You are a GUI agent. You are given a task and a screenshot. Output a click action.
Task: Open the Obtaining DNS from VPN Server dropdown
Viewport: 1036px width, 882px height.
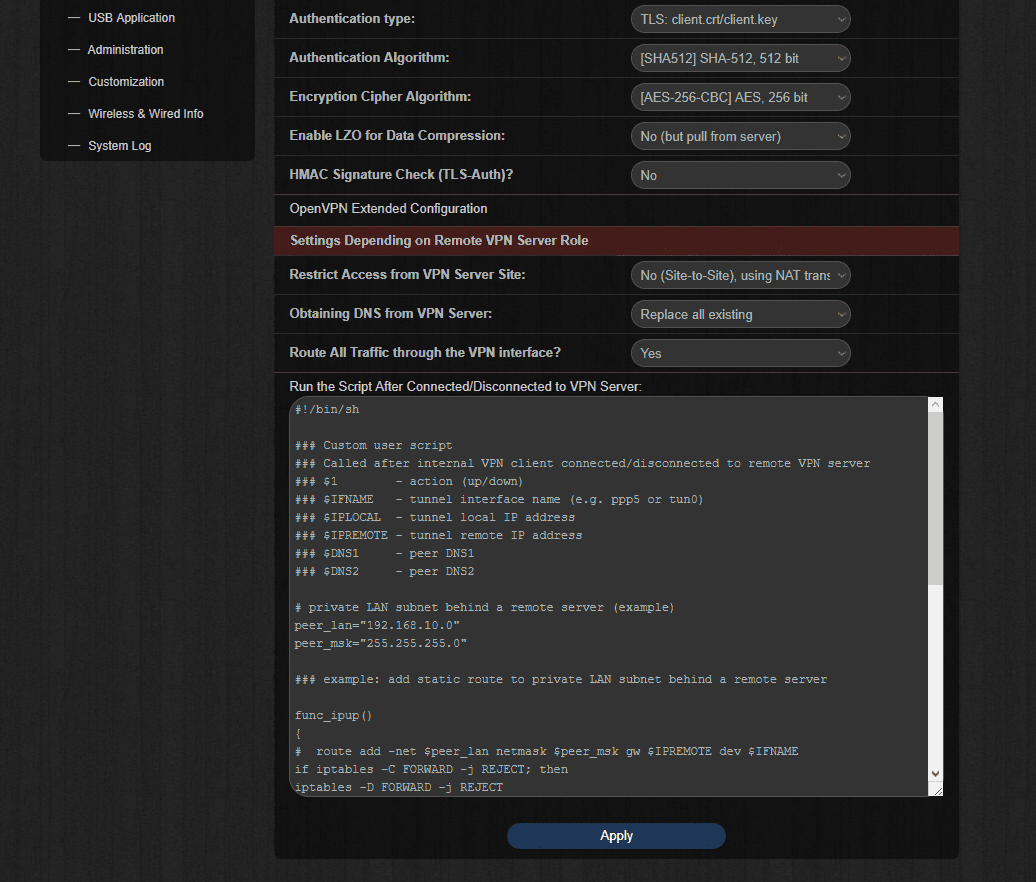(x=740, y=313)
